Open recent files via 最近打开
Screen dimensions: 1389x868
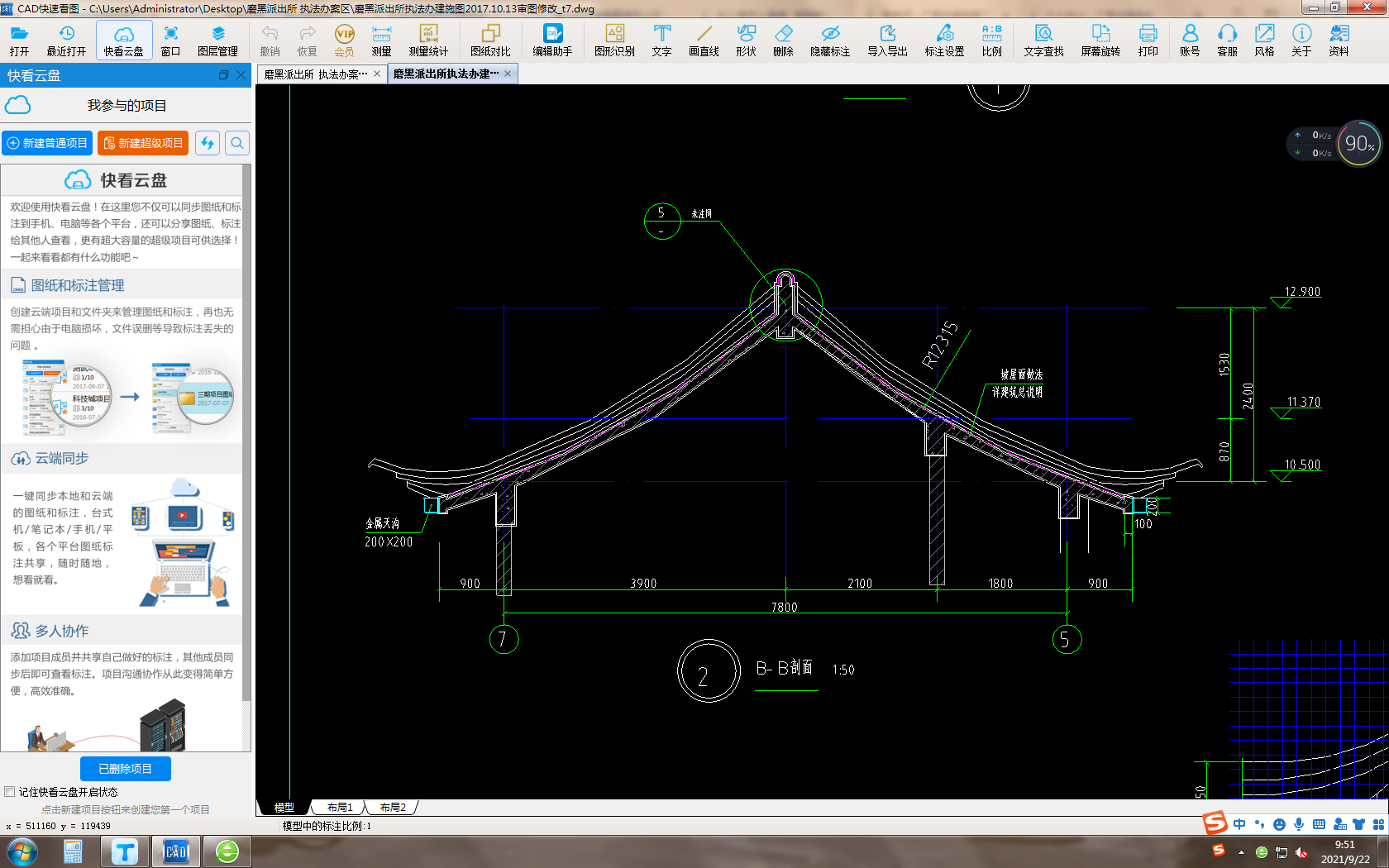66,40
